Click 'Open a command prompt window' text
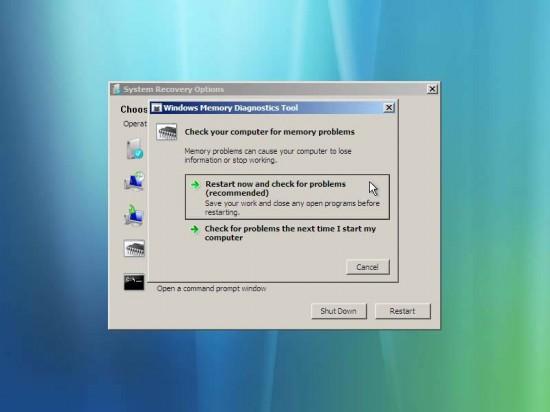550x412 pixels. (x=211, y=289)
